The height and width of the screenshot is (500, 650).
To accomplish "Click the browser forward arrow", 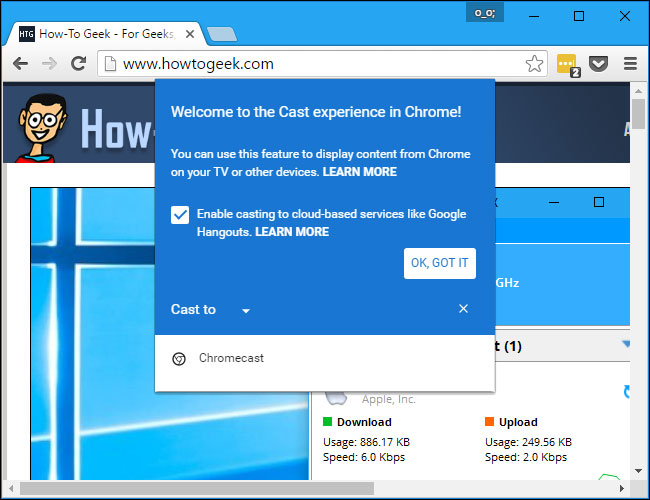I will tap(49, 64).
